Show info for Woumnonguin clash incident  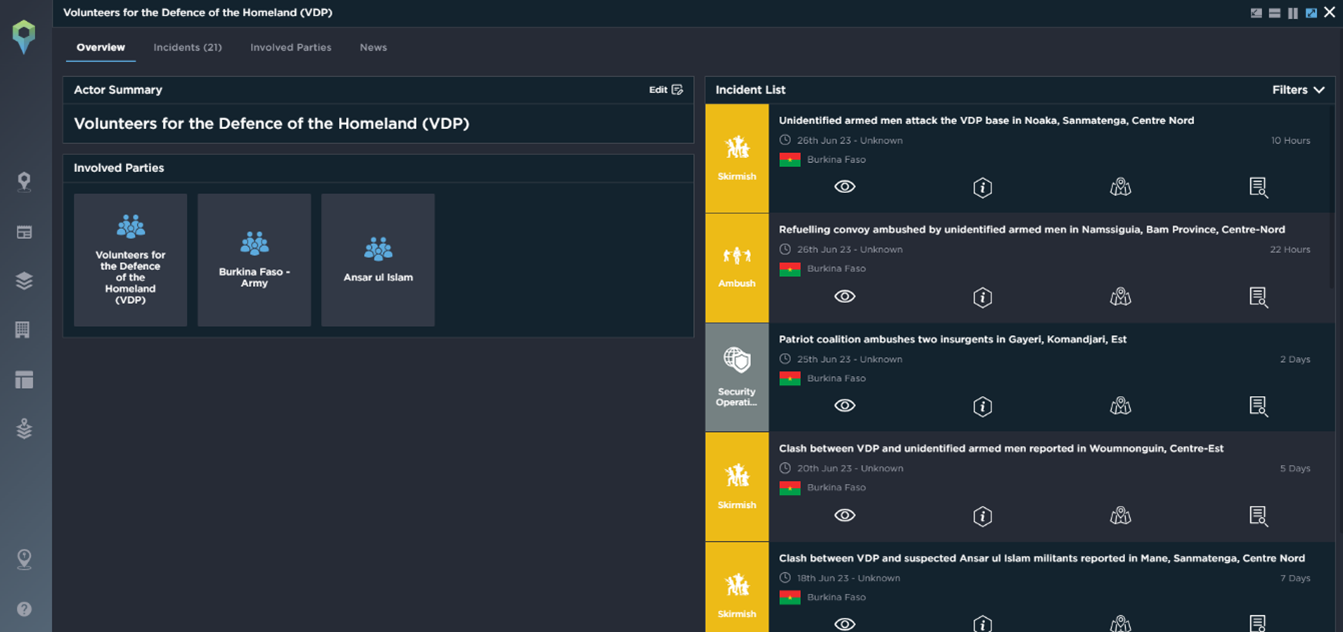point(983,516)
